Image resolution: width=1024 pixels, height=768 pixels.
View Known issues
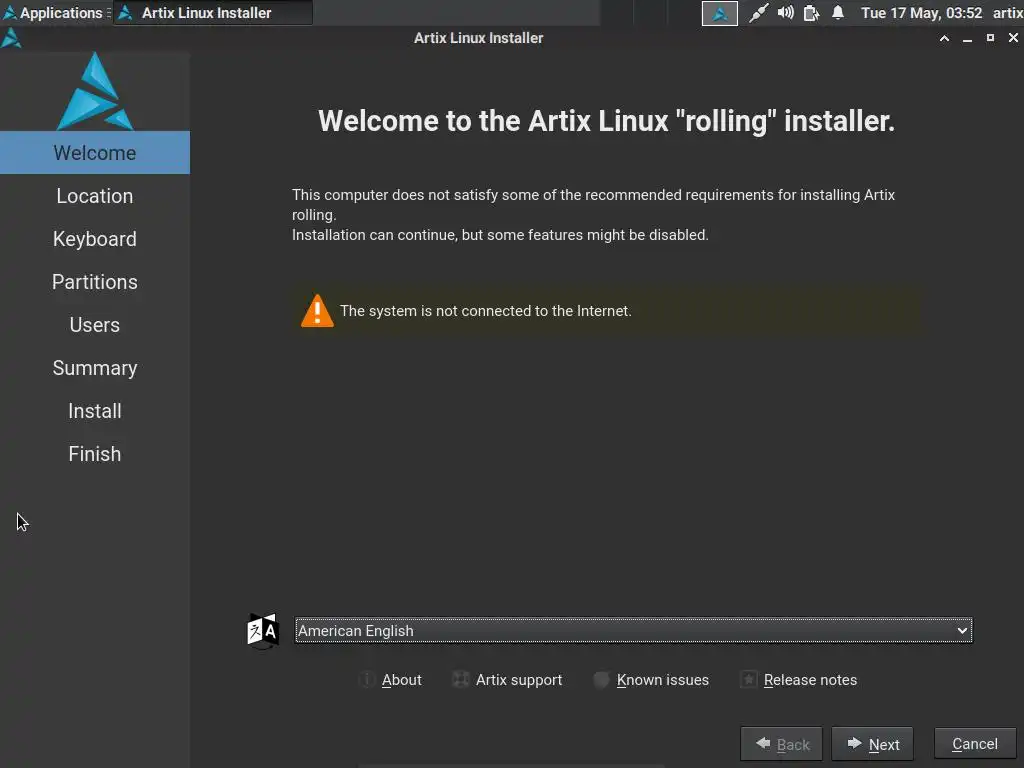click(x=651, y=680)
